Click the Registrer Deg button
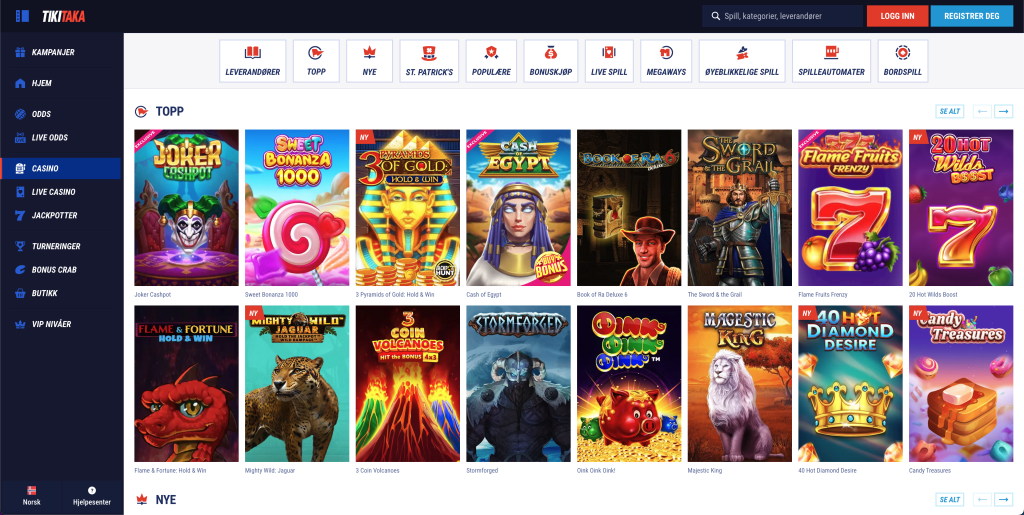This screenshot has width=1024, height=515. [972, 16]
